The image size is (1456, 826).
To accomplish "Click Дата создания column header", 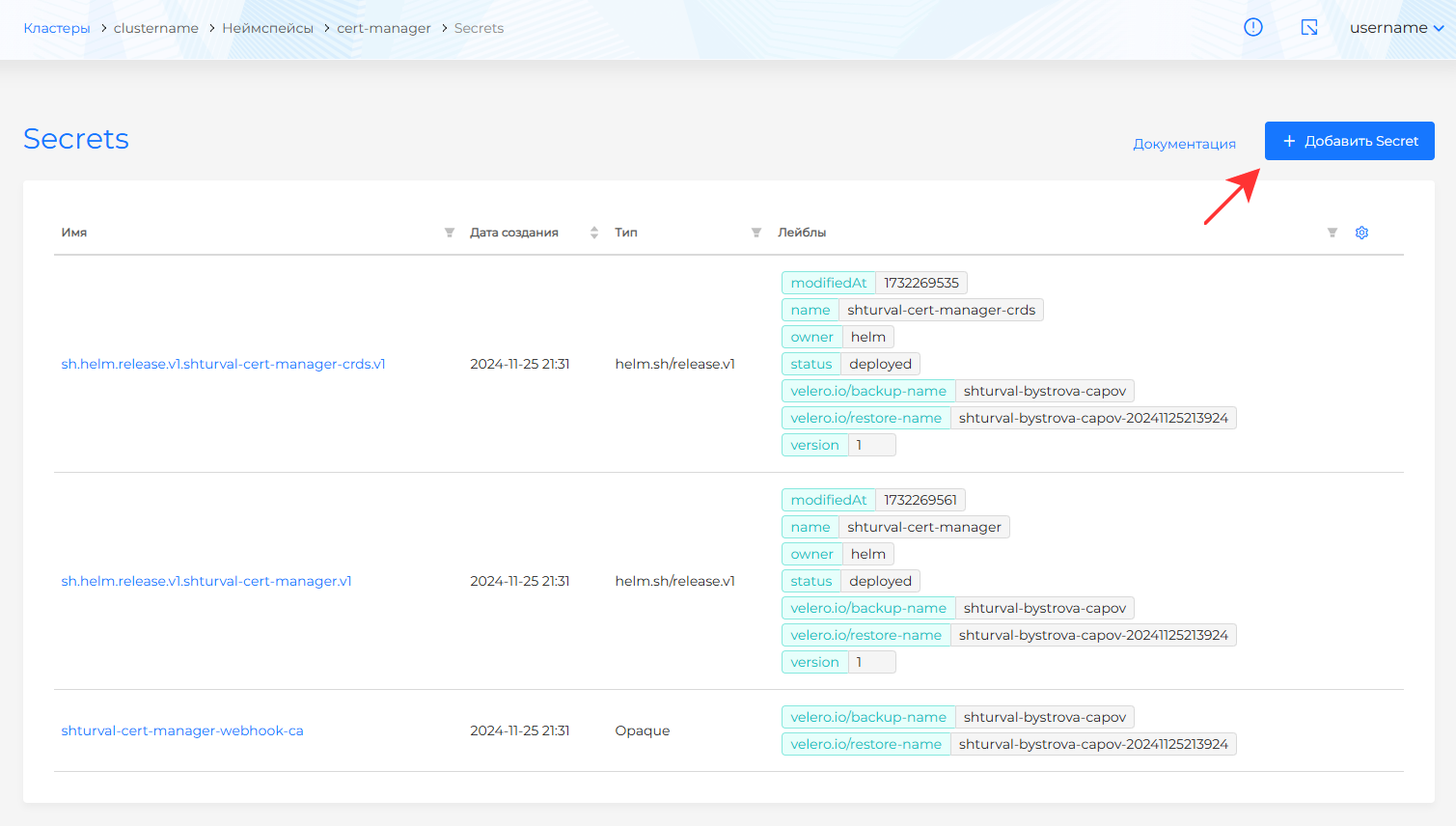I will [514, 233].
